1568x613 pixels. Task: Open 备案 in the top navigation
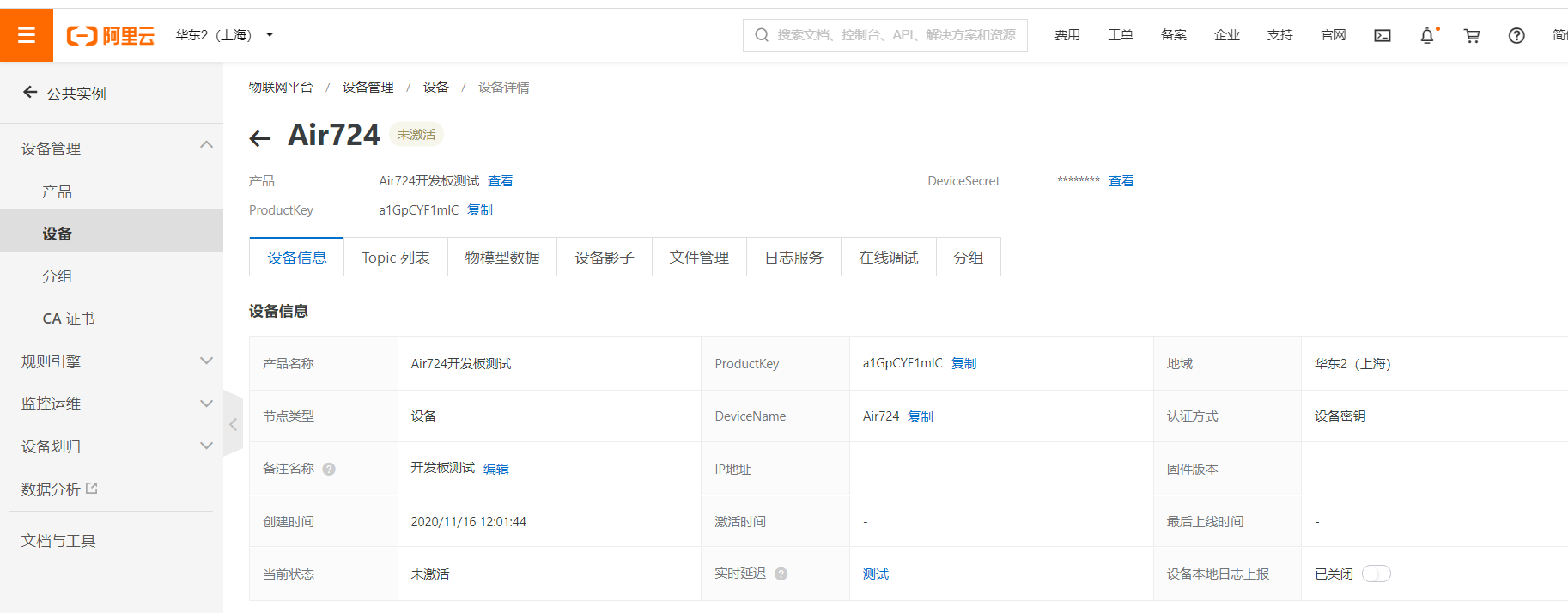(x=1174, y=35)
